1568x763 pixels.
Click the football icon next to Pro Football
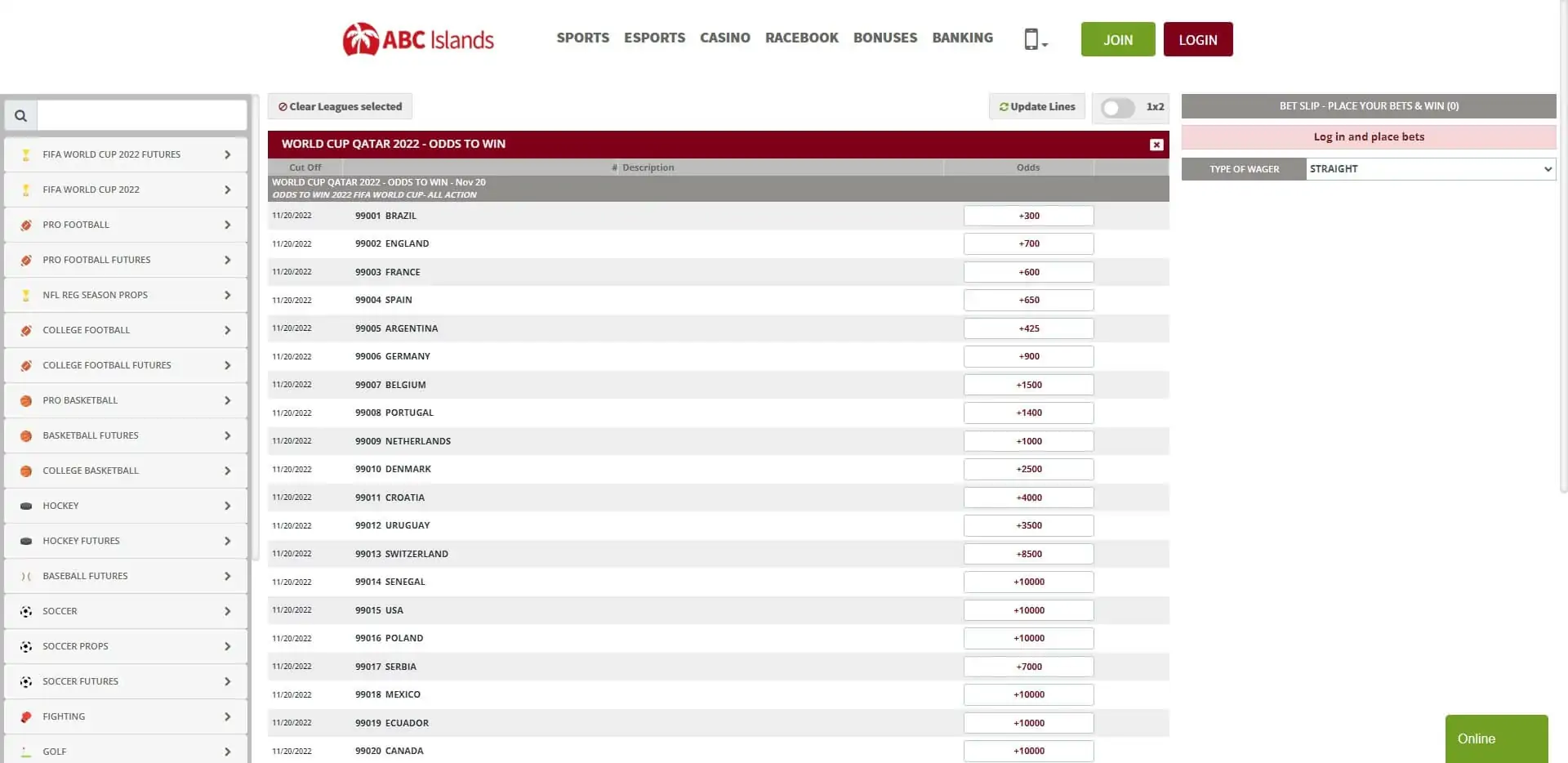click(x=25, y=225)
